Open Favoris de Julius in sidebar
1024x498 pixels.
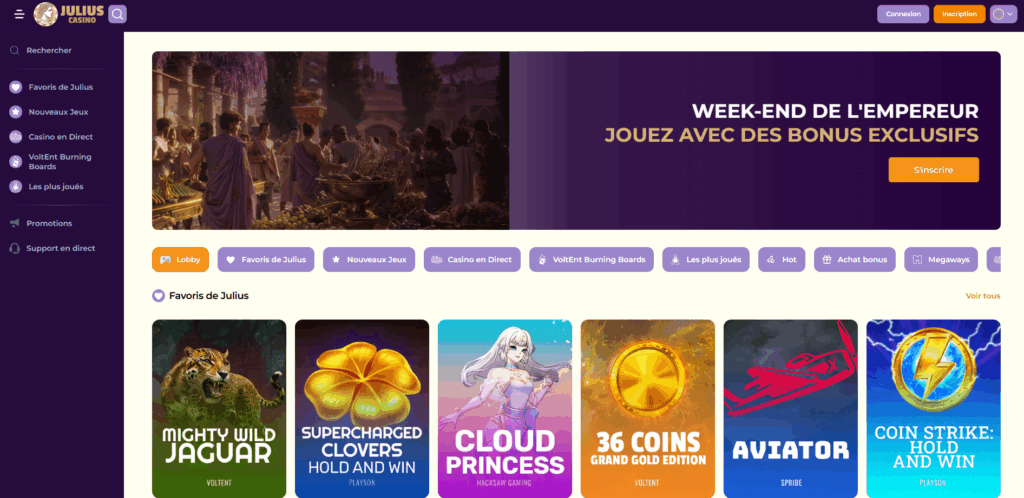pyautogui.click(x=59, y=87)
